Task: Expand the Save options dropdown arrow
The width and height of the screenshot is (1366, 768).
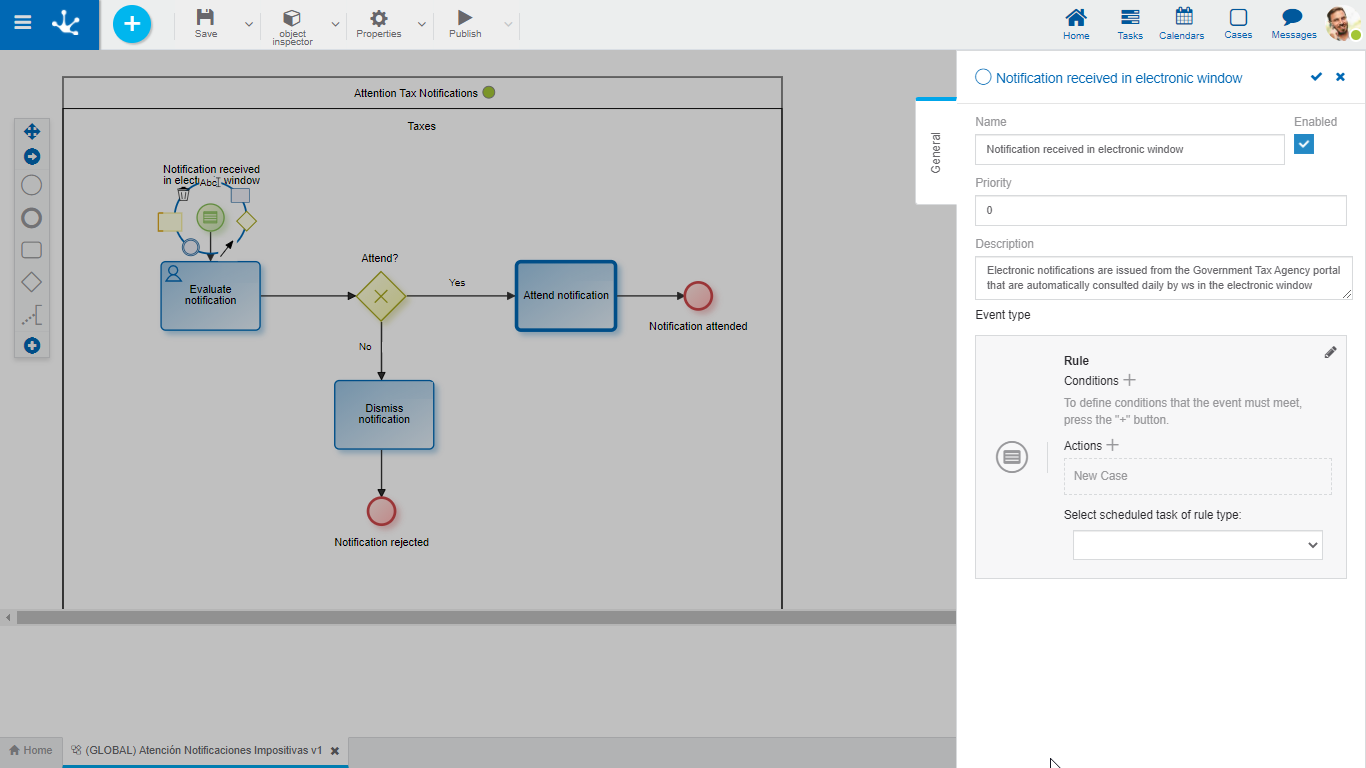Action: tap(249, 24)
